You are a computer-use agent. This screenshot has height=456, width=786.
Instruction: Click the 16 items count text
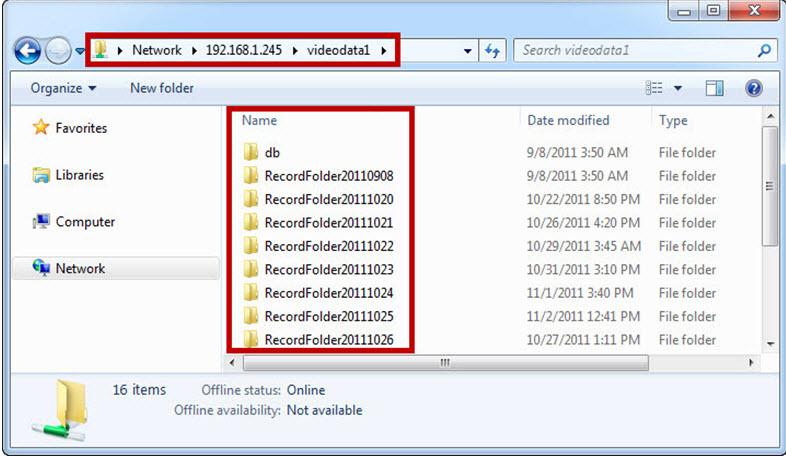(x=139, y=389)
